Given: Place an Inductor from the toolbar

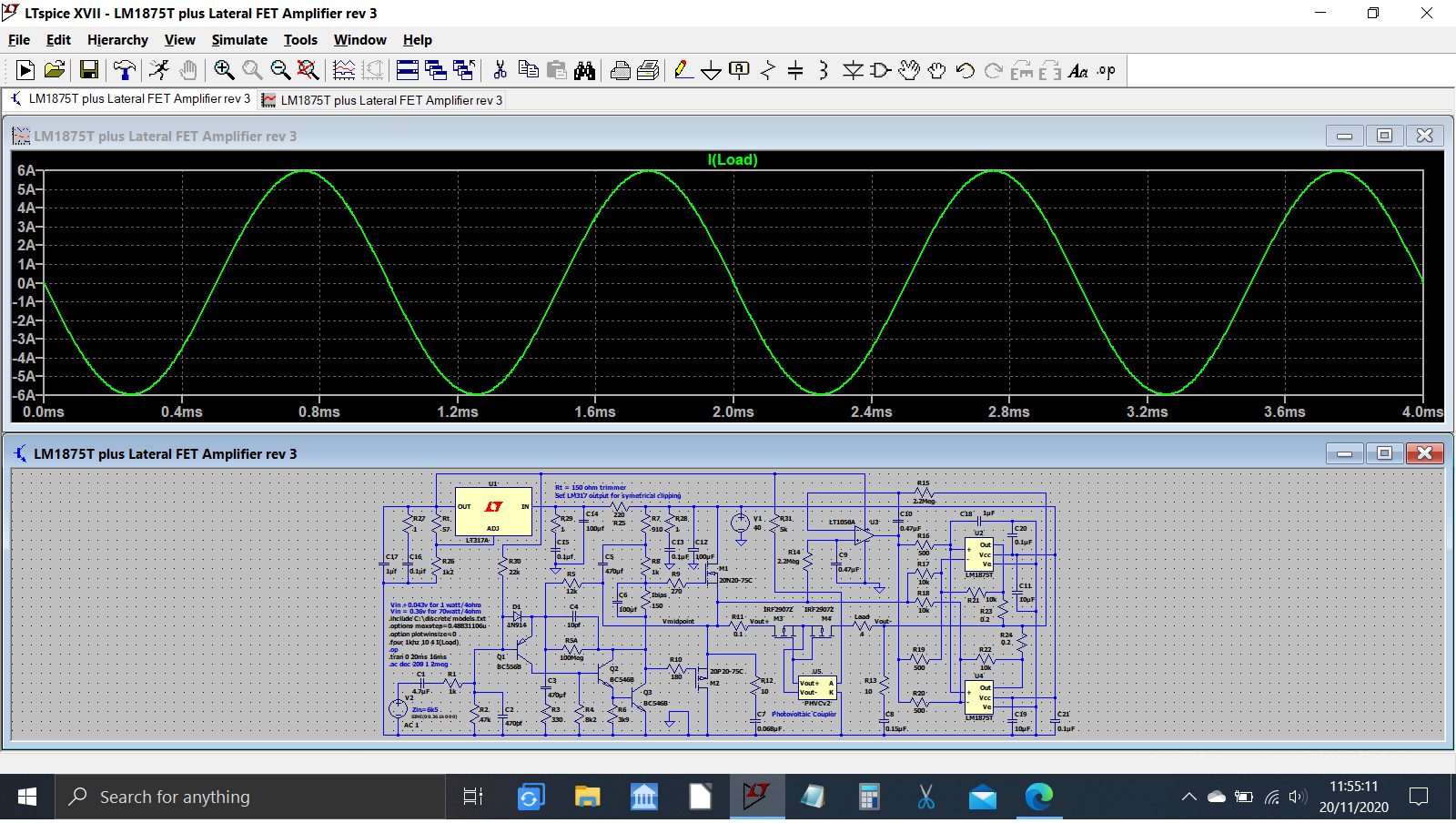Looking at the screenshot, I should 824,70.
